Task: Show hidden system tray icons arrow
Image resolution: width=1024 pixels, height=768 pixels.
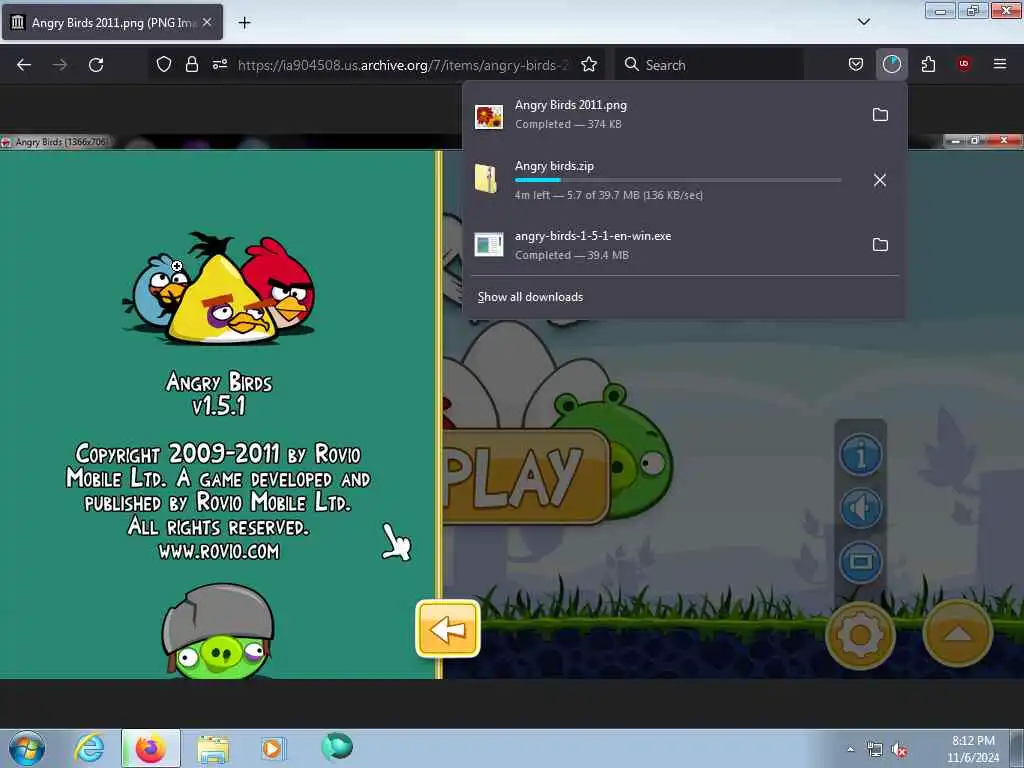Action: pyautogui.click(x=850, y=750)
